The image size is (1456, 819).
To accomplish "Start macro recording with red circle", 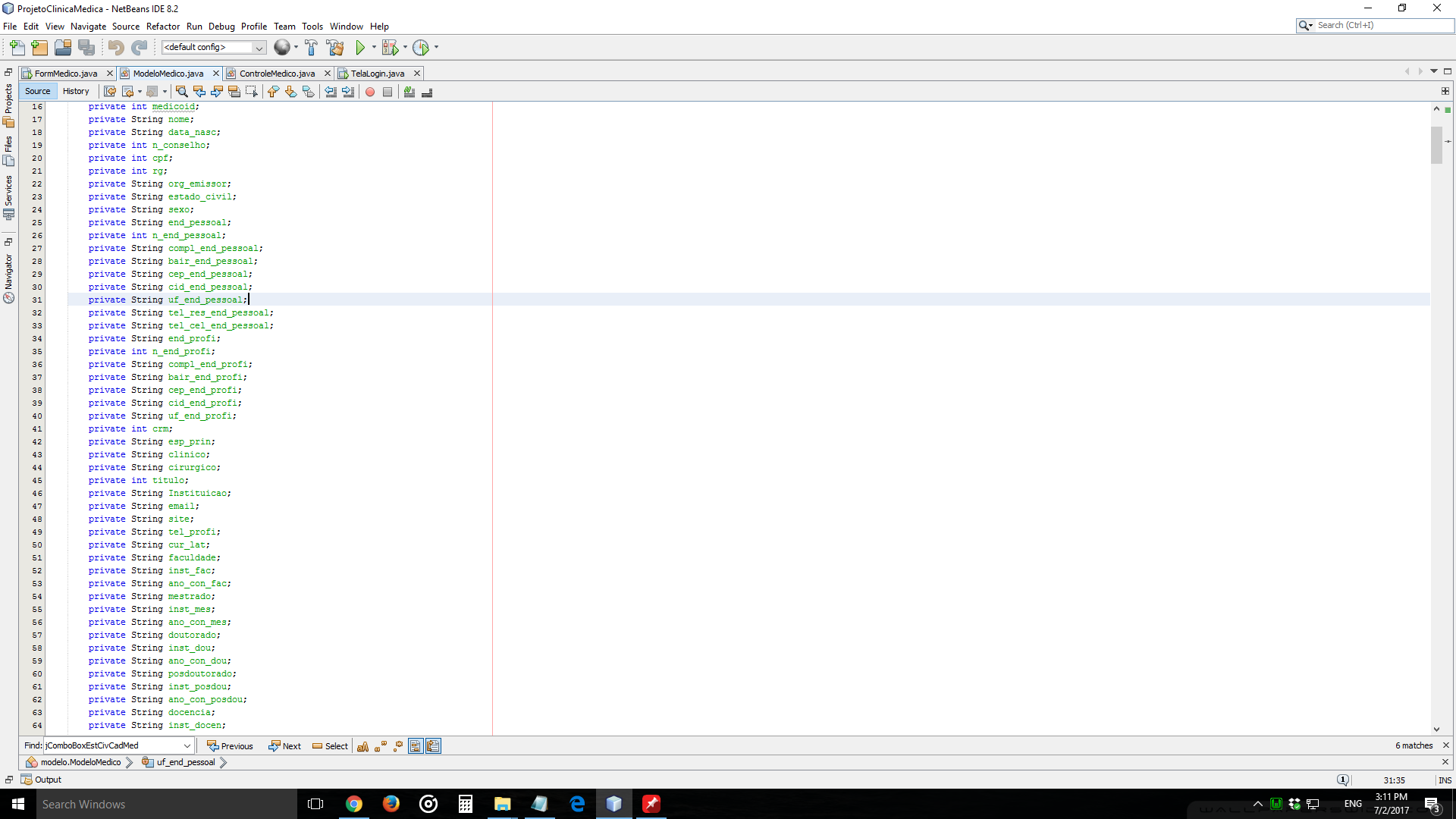I will tap(370, 92).
